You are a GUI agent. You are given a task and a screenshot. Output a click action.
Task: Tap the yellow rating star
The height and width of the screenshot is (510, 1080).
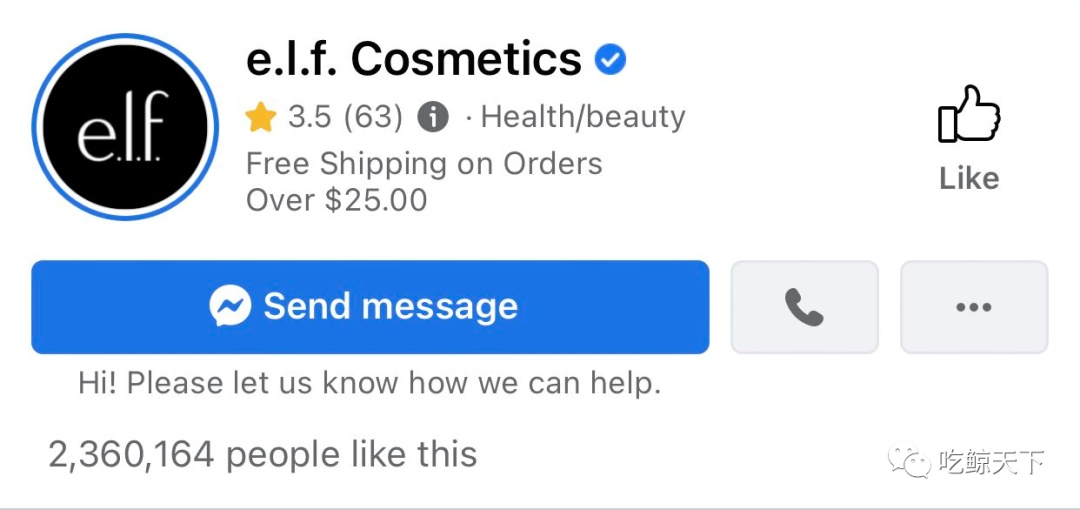[261, 118]
